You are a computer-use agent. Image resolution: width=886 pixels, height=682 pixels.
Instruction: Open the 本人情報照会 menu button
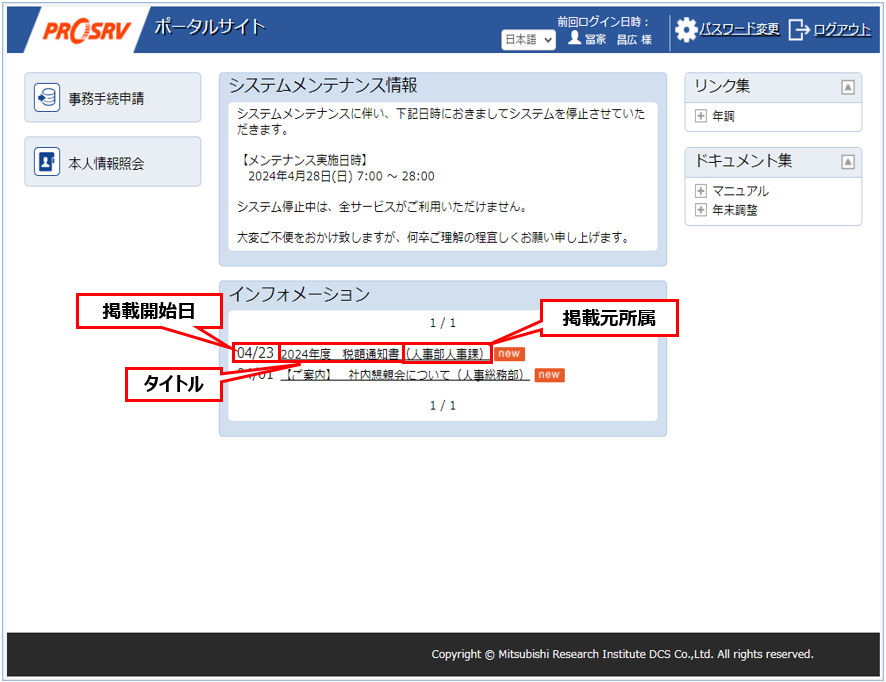[113, 162]
